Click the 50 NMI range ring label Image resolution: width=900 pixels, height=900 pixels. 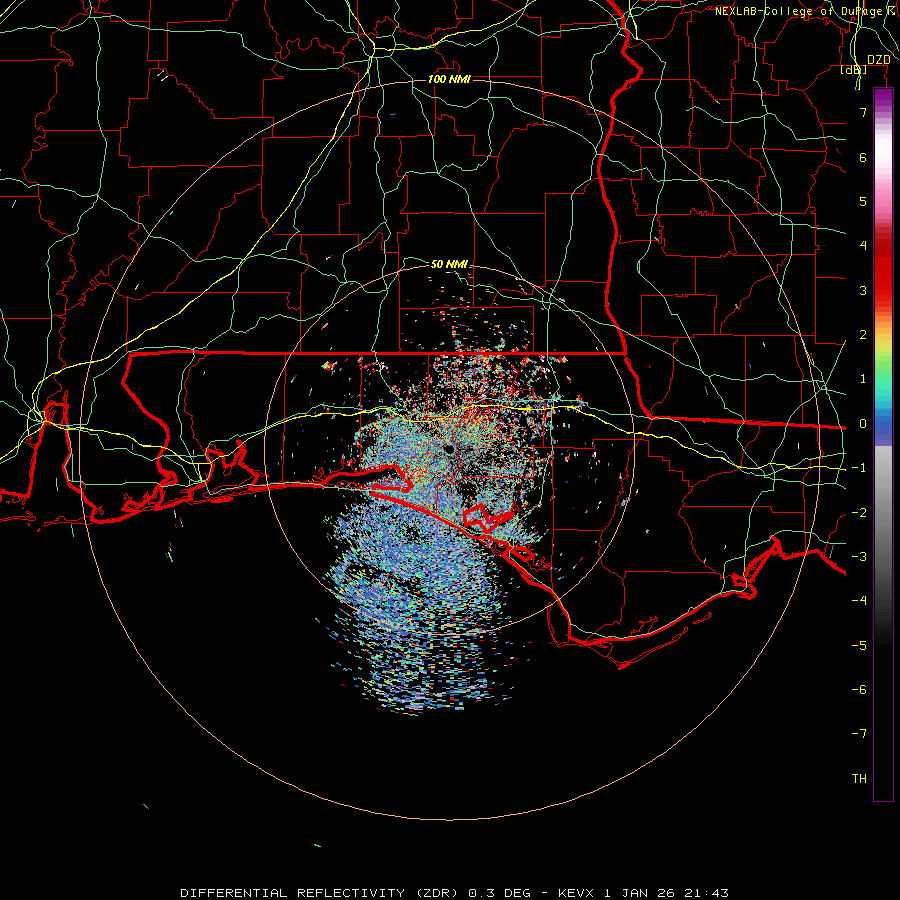click(449, 264)
